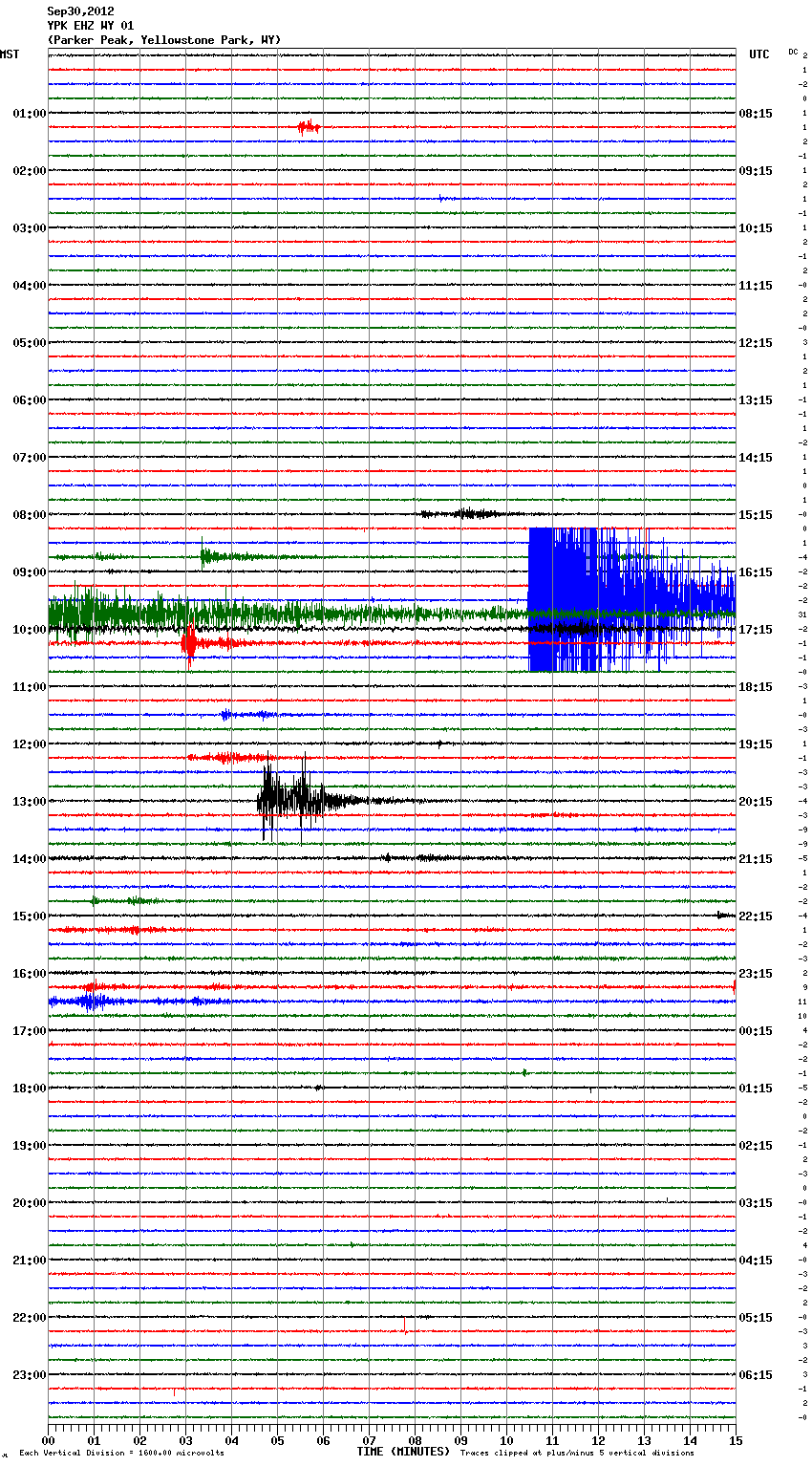Click the "20:15" UTC time label
Screen dimensions: 812x1466
point(756,802)
